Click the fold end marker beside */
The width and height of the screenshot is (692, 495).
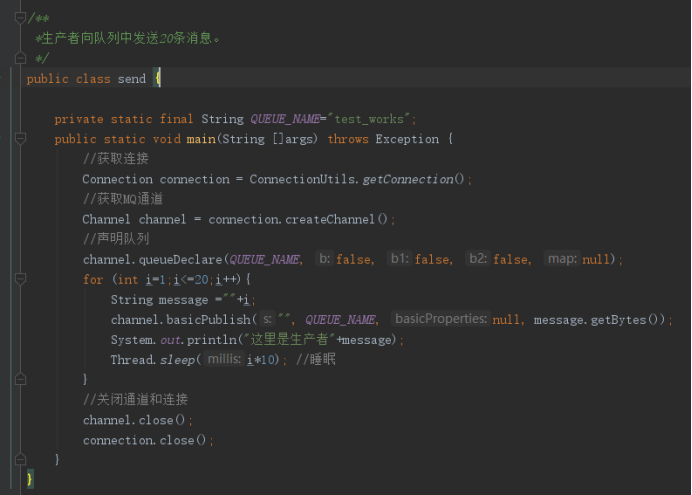[20, 58]
